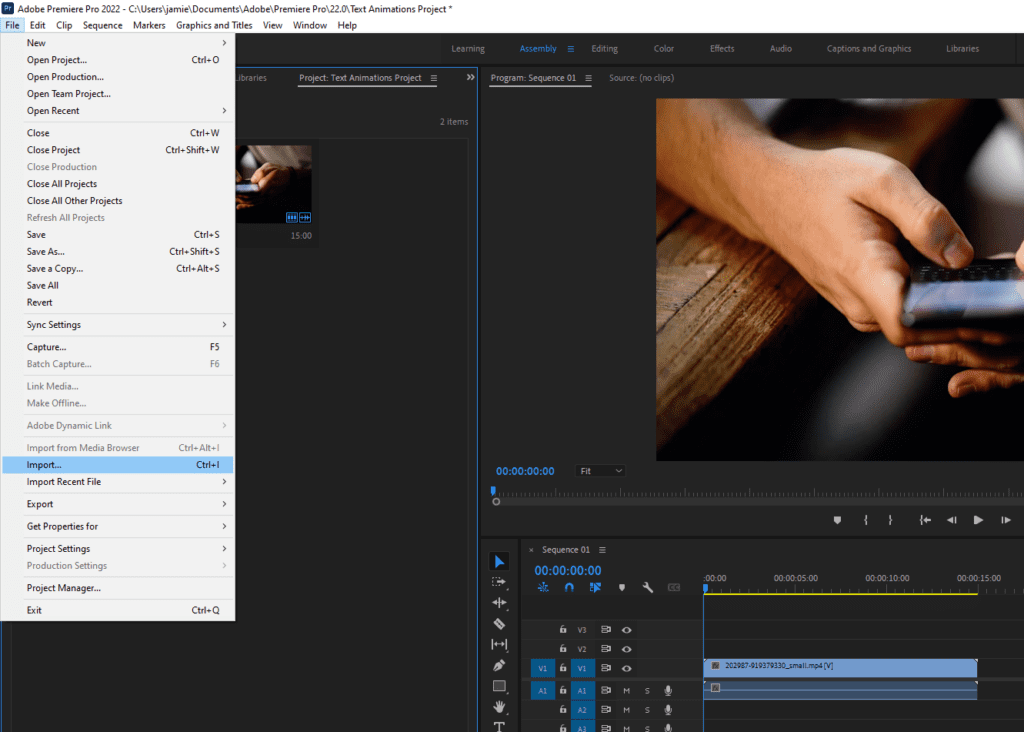Select the Slip tool
The width and height of the screenshot is (1024, 732).
499,644
